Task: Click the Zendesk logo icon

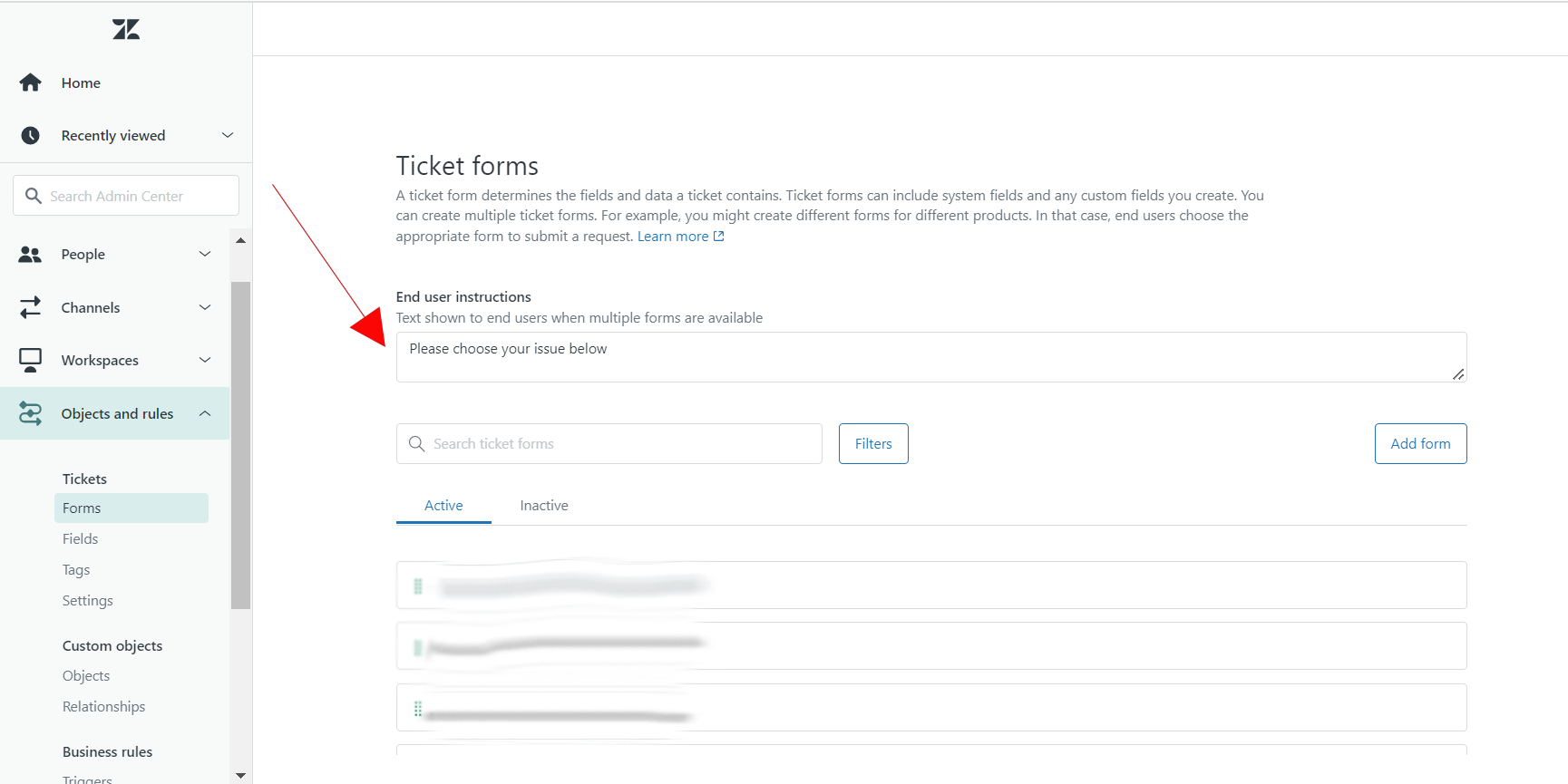Action: pos(126,30)
